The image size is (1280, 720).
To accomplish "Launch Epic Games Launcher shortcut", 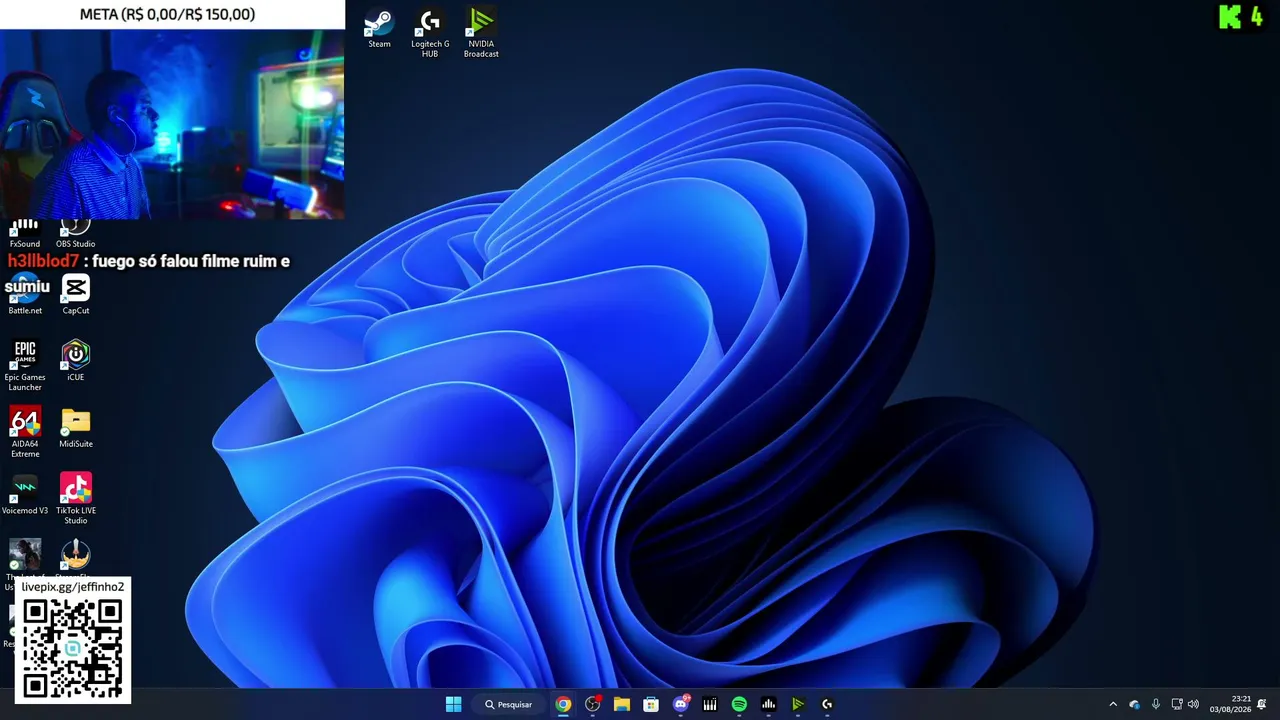I will pyautogui.click(x=25, y=366).
